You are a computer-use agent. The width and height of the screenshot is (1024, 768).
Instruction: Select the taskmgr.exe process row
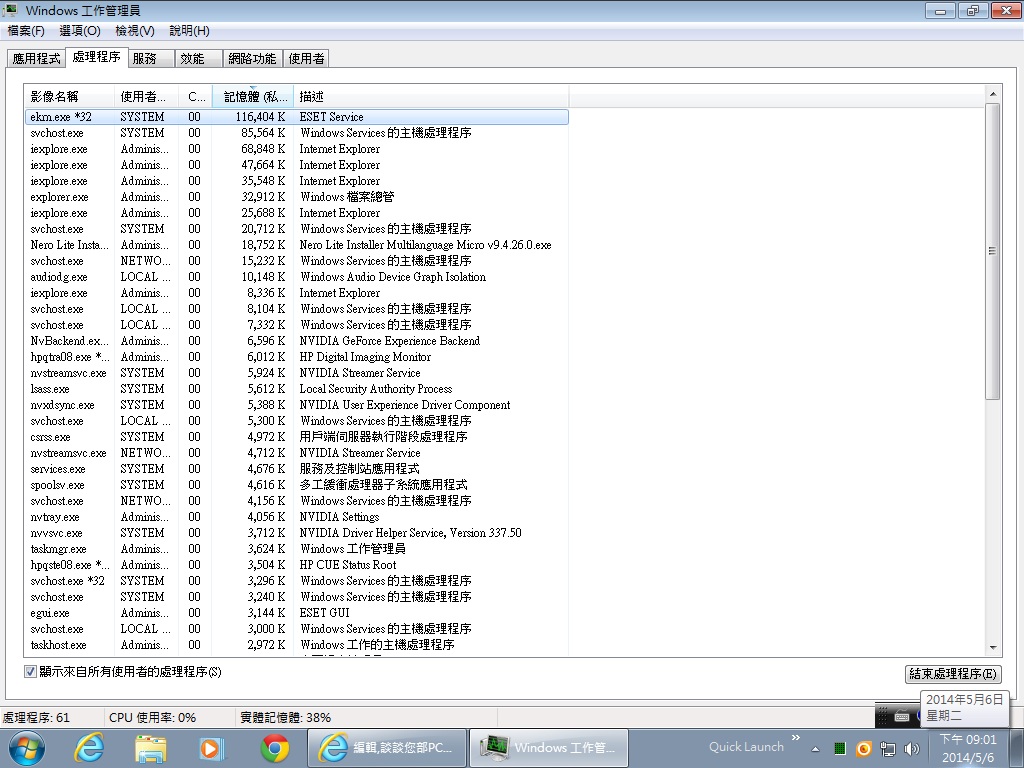click(x=296, y=549)
